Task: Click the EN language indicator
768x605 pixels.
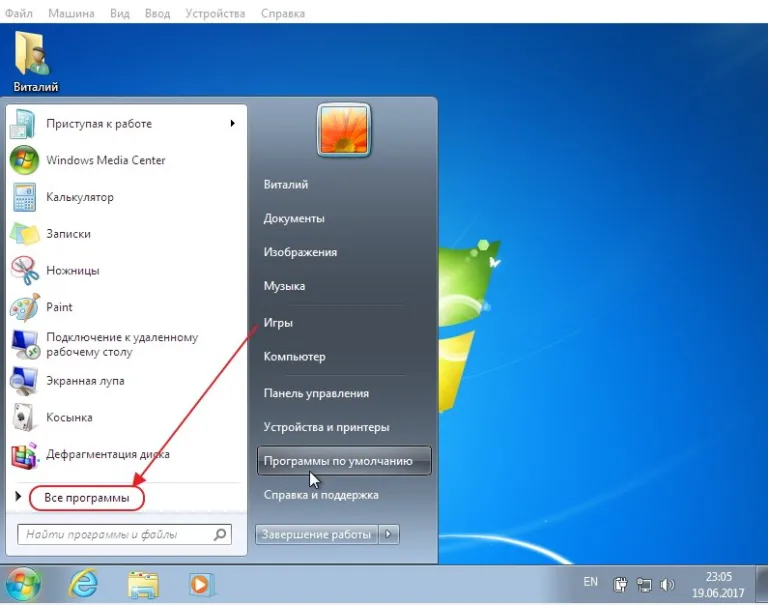Action: pos(590,582)
